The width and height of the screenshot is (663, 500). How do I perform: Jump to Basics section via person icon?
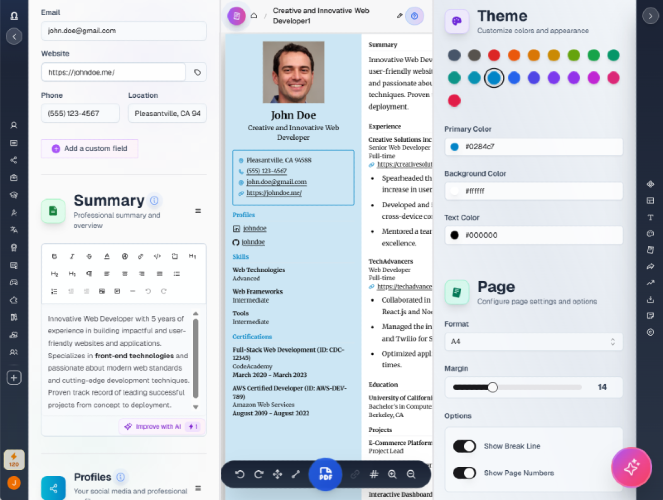[14, 125]
